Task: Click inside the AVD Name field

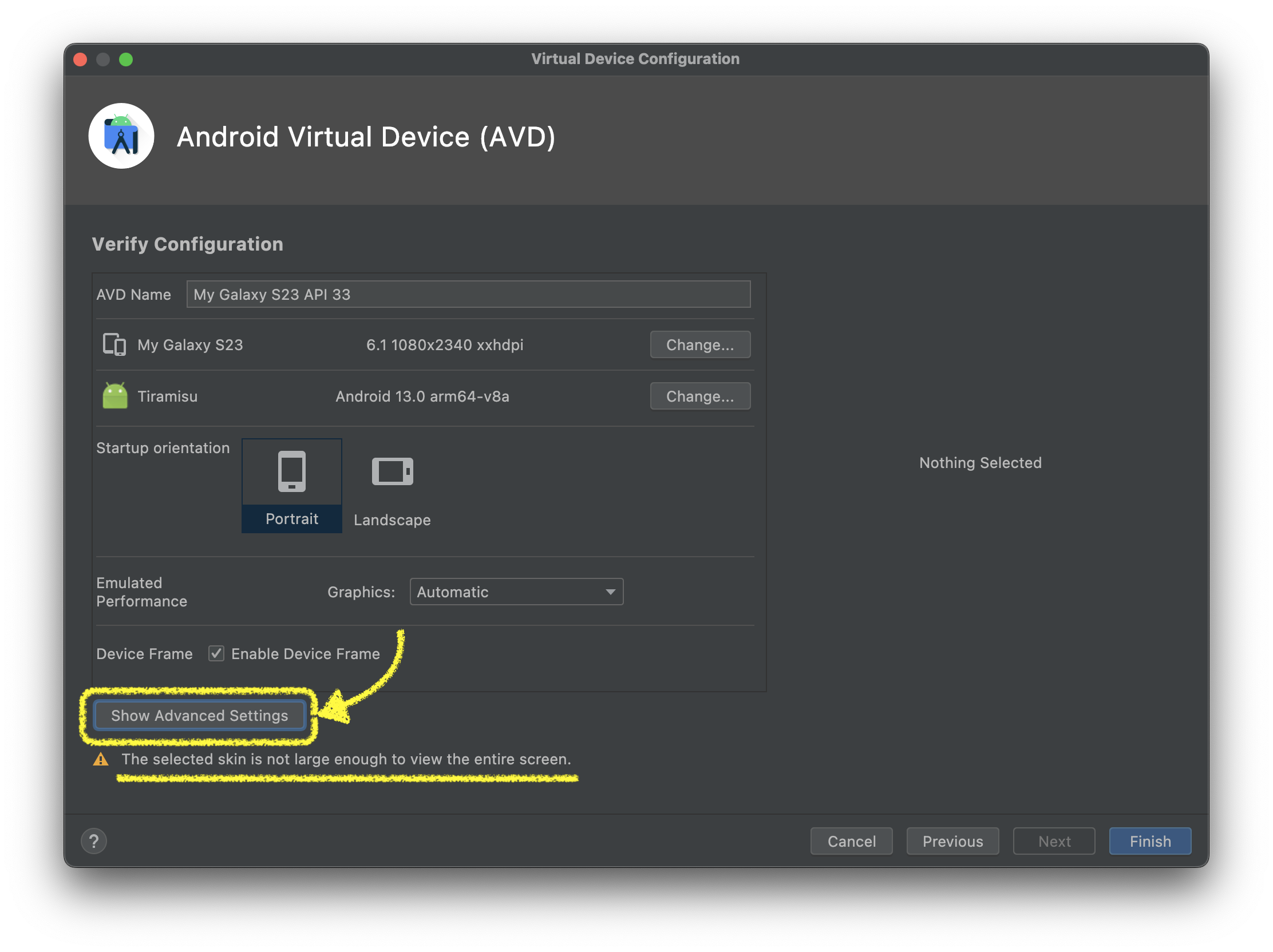Action: pos(467,295)
